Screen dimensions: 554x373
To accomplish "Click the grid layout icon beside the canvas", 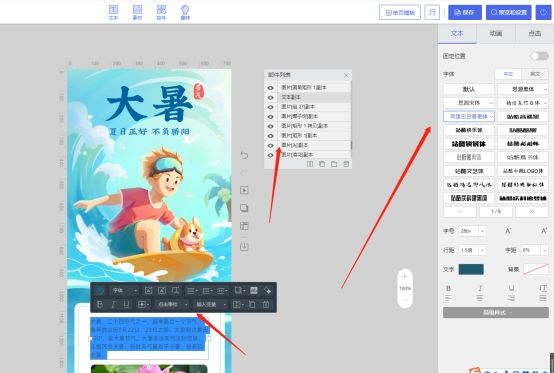I will [x=244, y=226].
